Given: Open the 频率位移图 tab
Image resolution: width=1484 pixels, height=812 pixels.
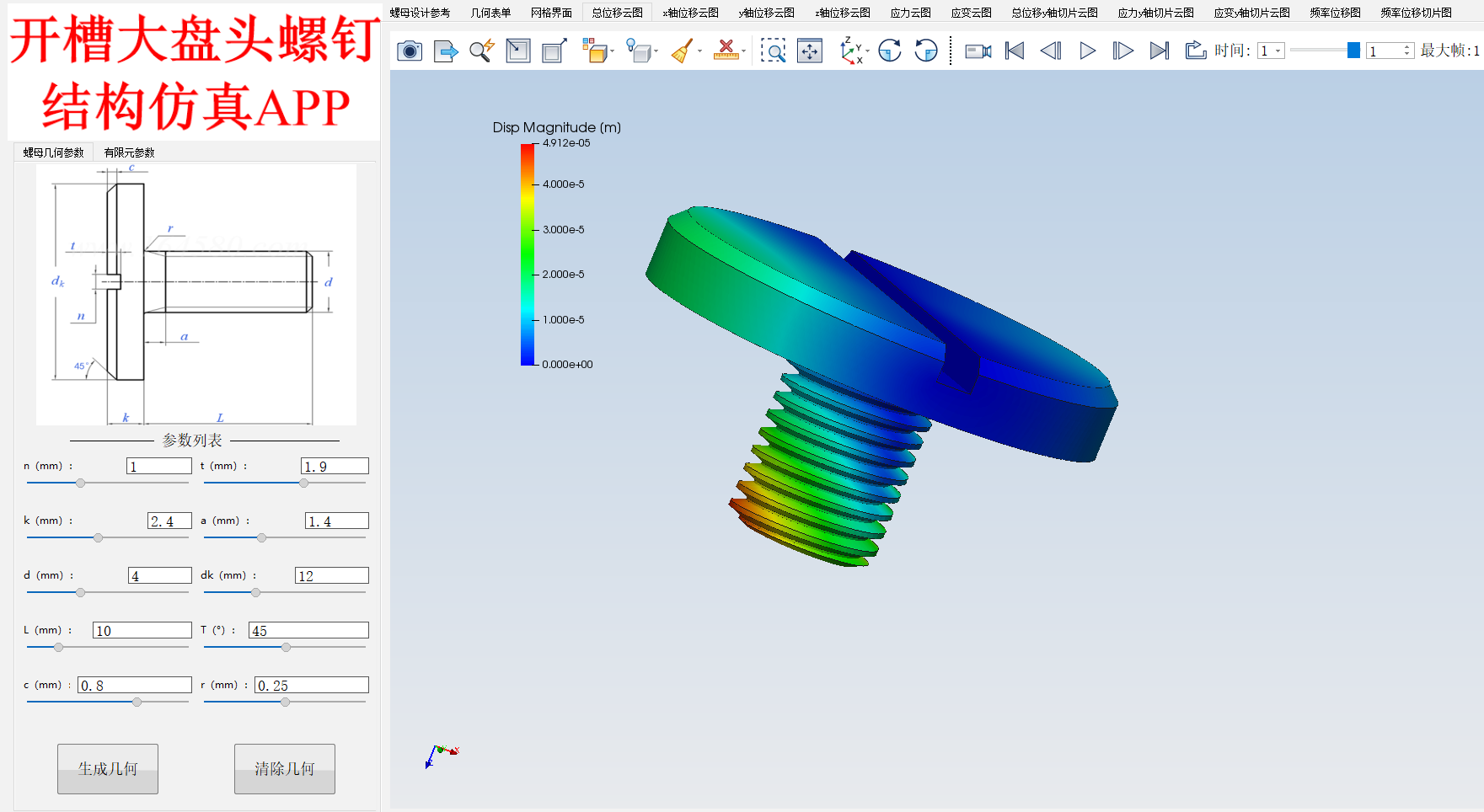Looking at the screenshot, I should coord(1335,13).
